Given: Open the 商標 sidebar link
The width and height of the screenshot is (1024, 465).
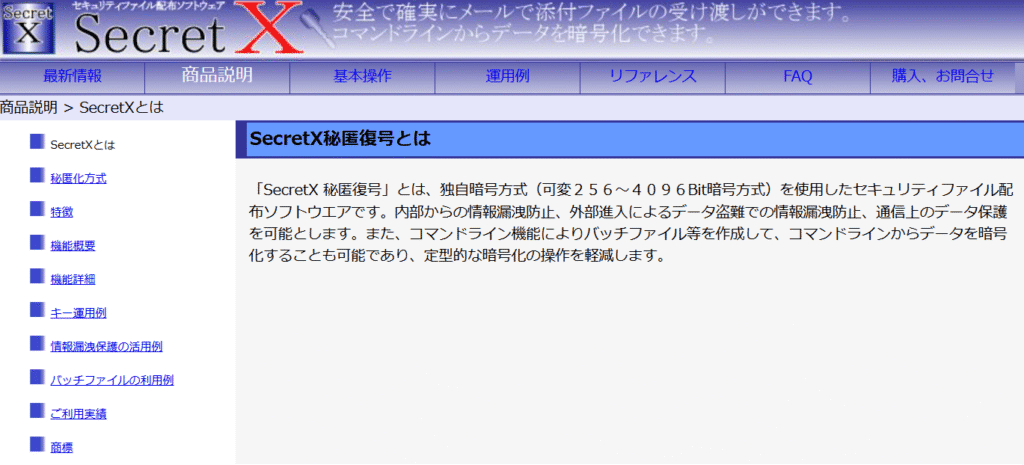Looking at the screenshot, I should click(x=61, y=447).
